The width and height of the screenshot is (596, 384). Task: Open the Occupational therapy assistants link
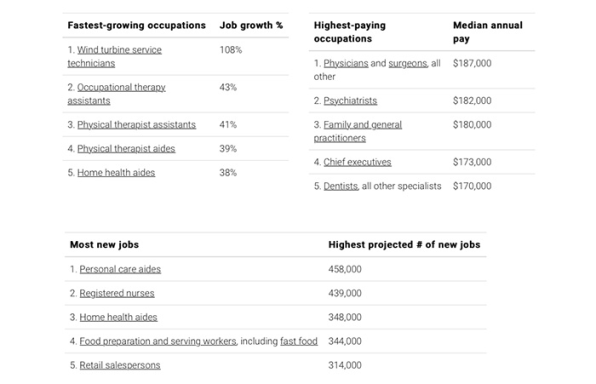[x=117, y=94]
